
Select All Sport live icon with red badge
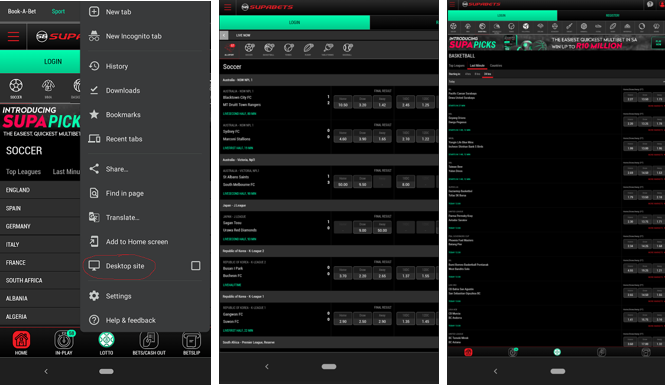[229, 49]
